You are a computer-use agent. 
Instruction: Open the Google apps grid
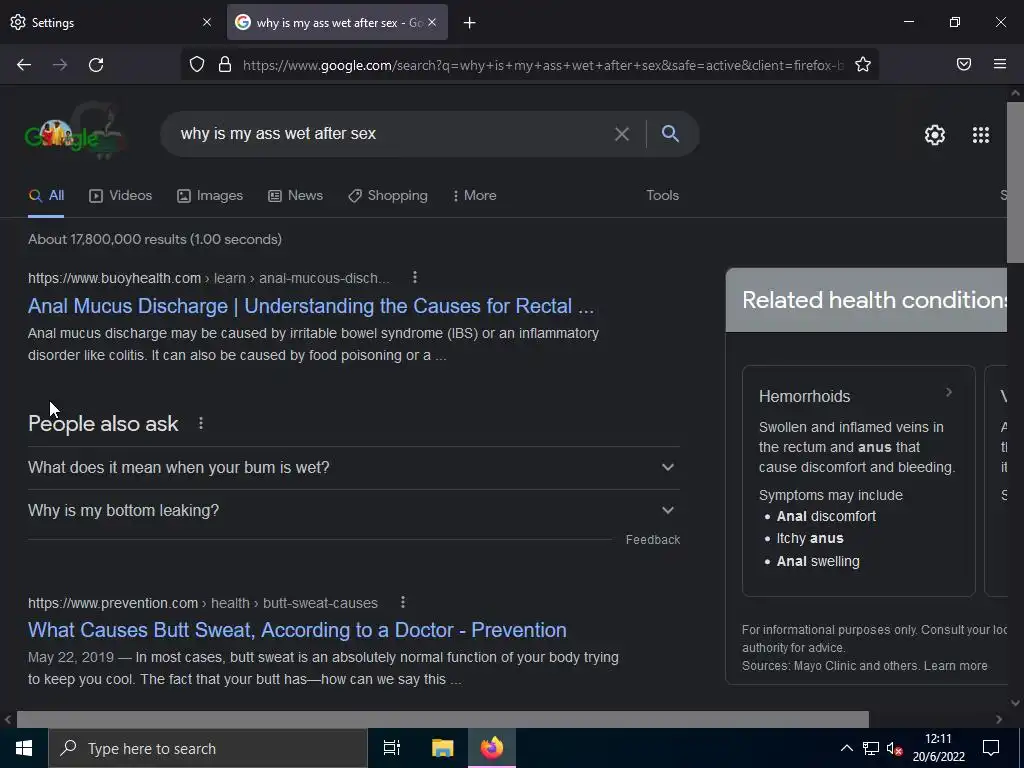click(981, 135)
